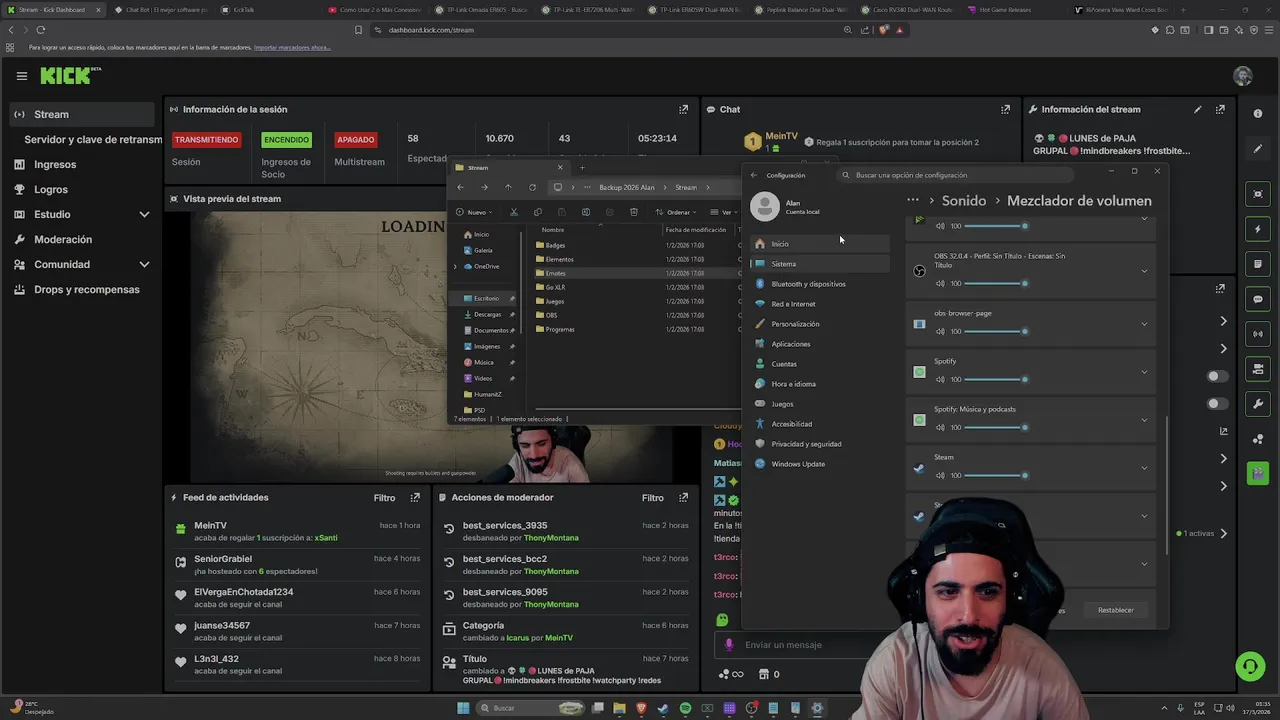
Task: Adjust the OBS 32.0.4 volume slider
Action: coord(995,283)
